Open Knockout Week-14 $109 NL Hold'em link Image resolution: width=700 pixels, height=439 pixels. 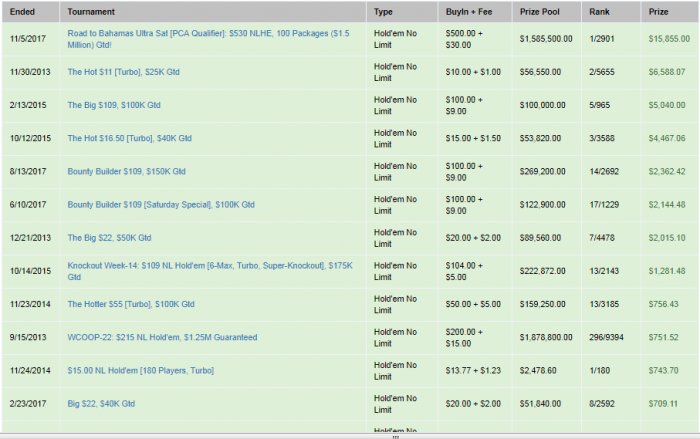tap(210, 271)
